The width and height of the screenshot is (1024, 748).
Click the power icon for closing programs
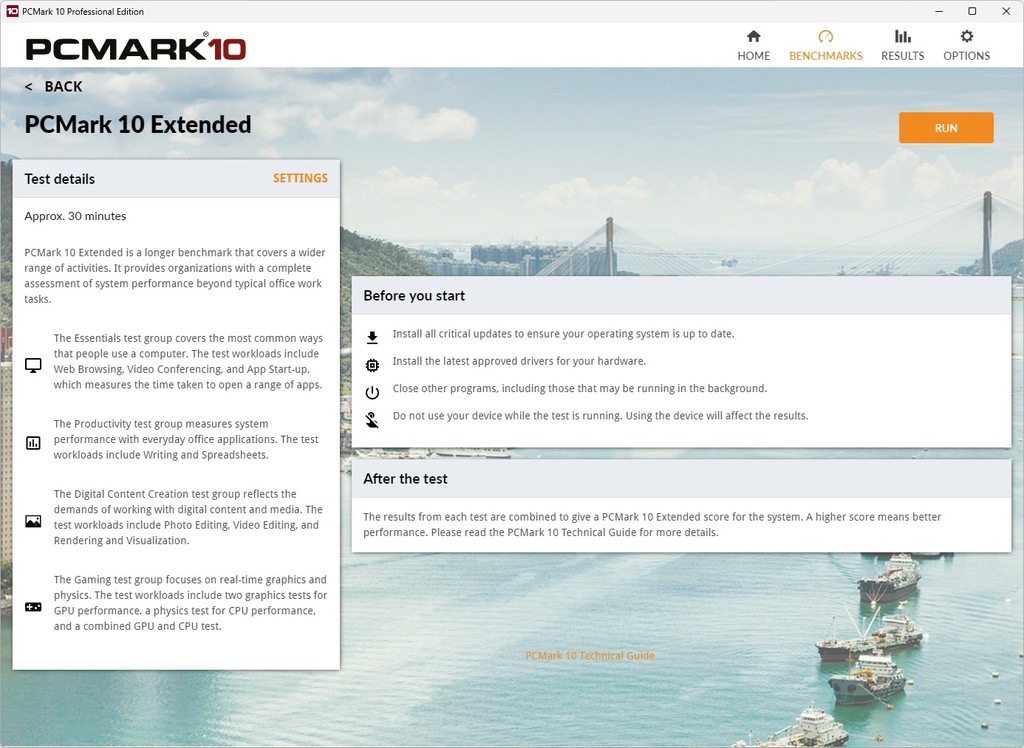[x=372, y=392]
